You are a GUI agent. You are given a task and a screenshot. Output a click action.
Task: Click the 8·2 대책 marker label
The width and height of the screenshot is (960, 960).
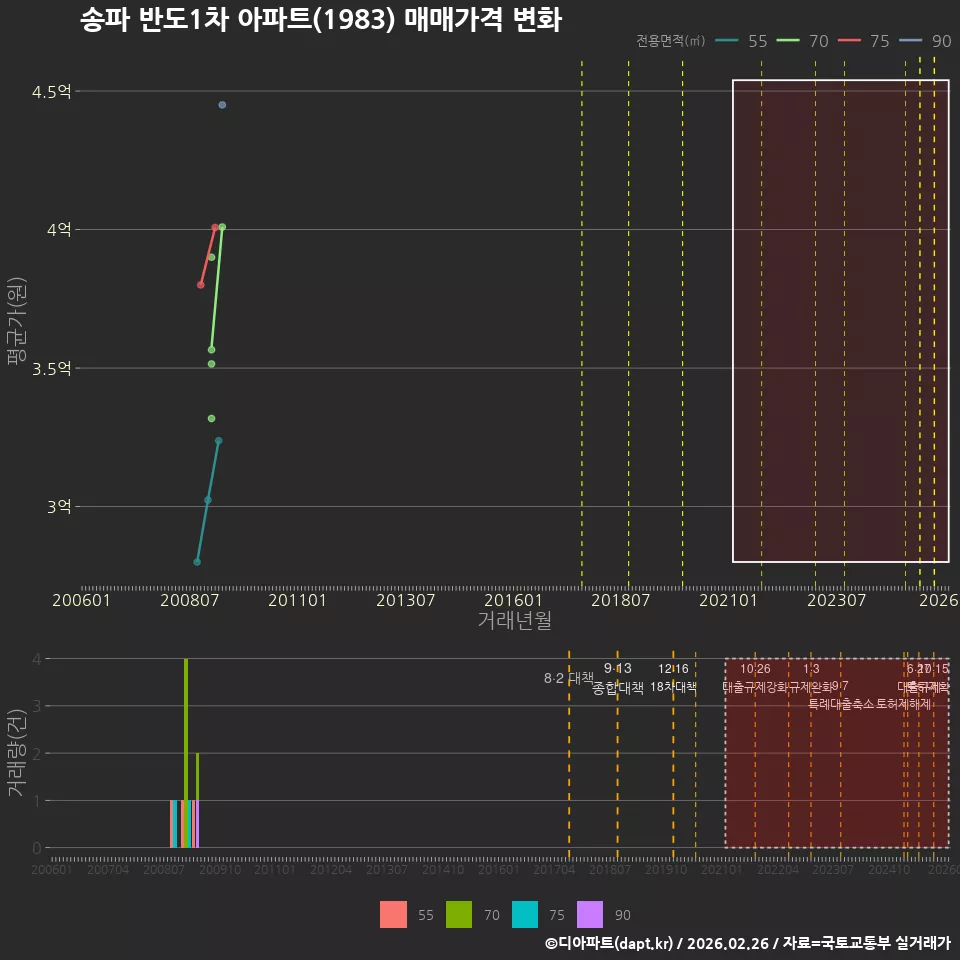point(569,678)
